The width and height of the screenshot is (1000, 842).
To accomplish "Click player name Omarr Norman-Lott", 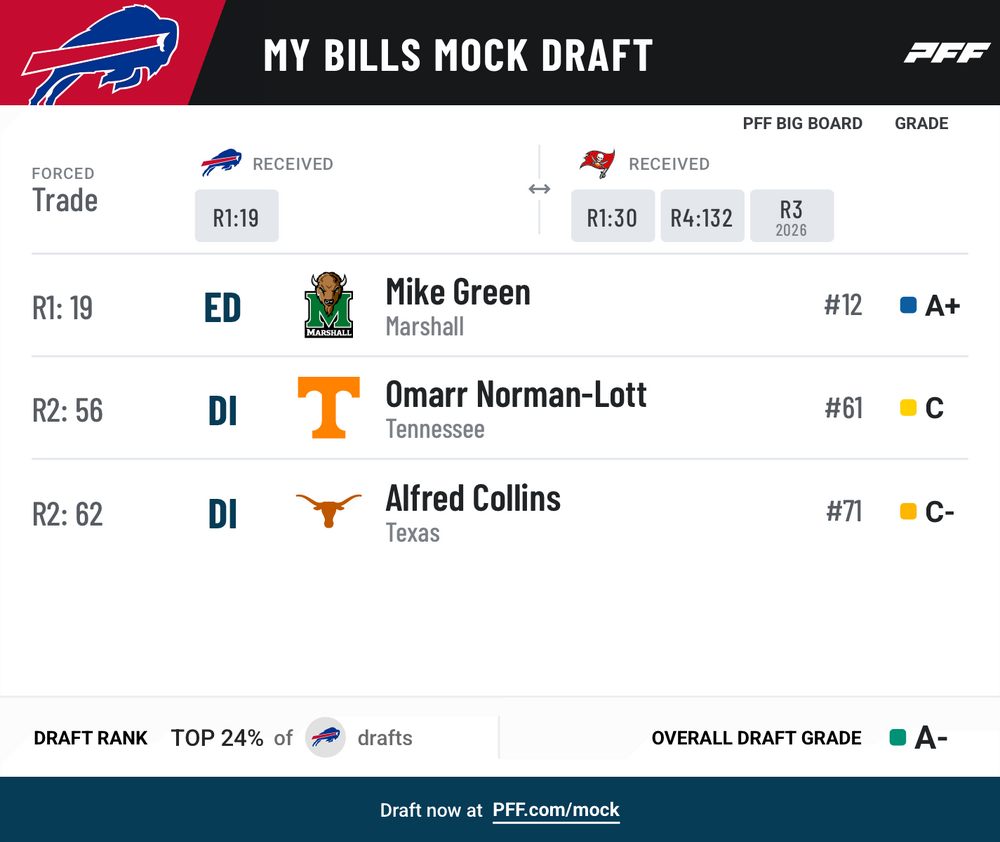I will (x=516, y=394).
